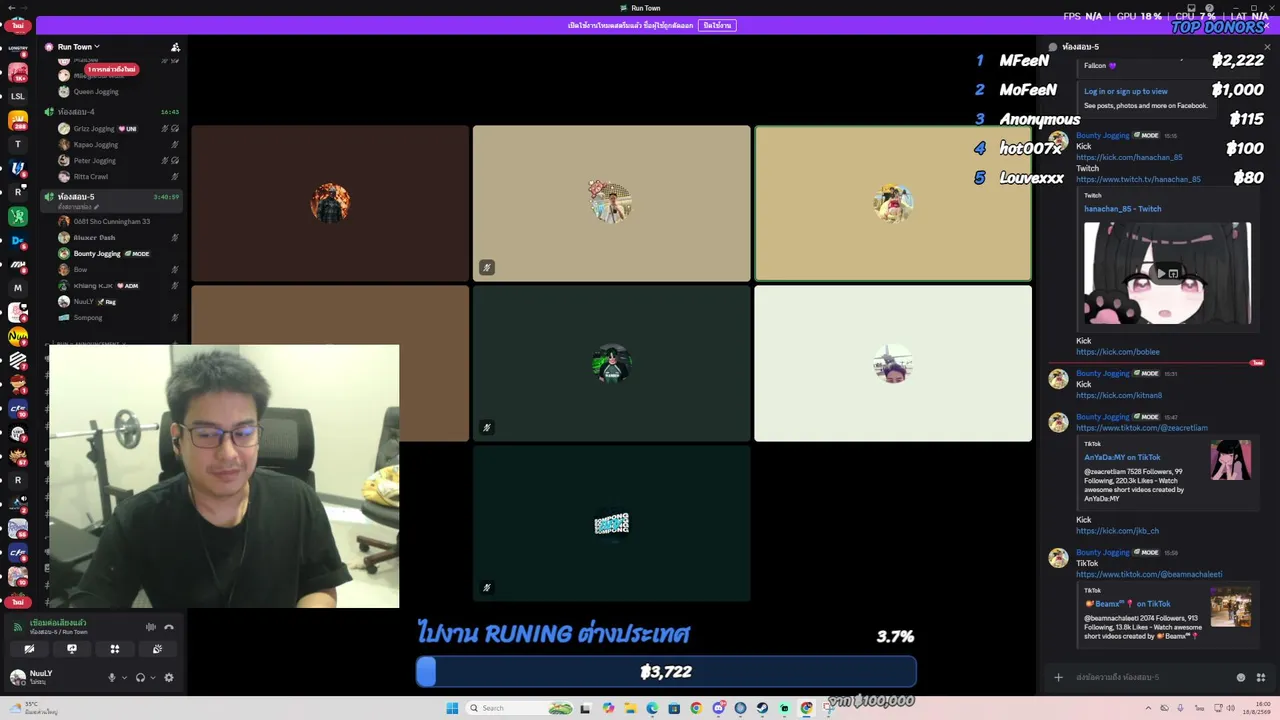Click the plus attach button in chat
This screenshot has width=1280, height=720.
click(1058, 677)
